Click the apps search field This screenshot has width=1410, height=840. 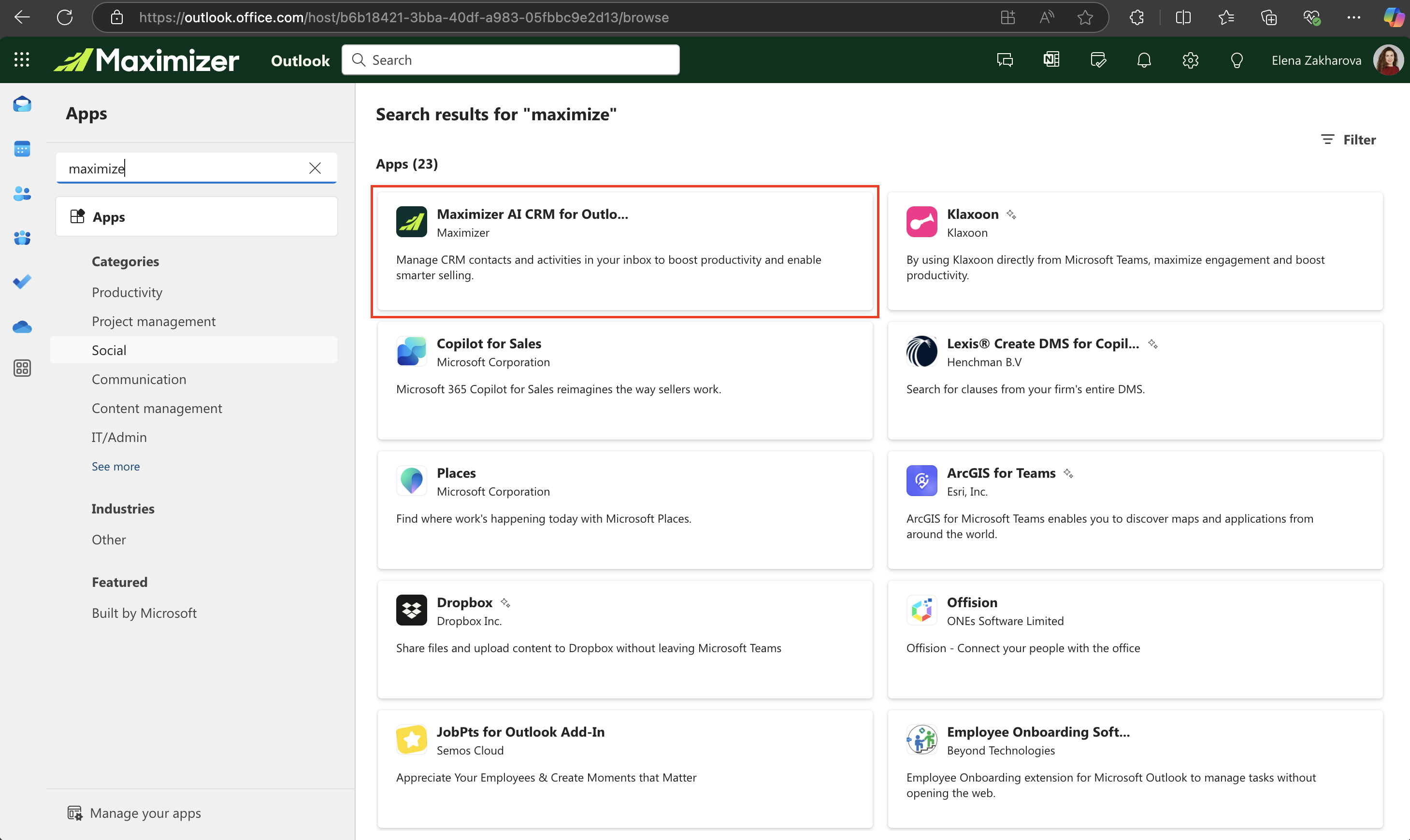pyautogui.click(x=196, y=168)
